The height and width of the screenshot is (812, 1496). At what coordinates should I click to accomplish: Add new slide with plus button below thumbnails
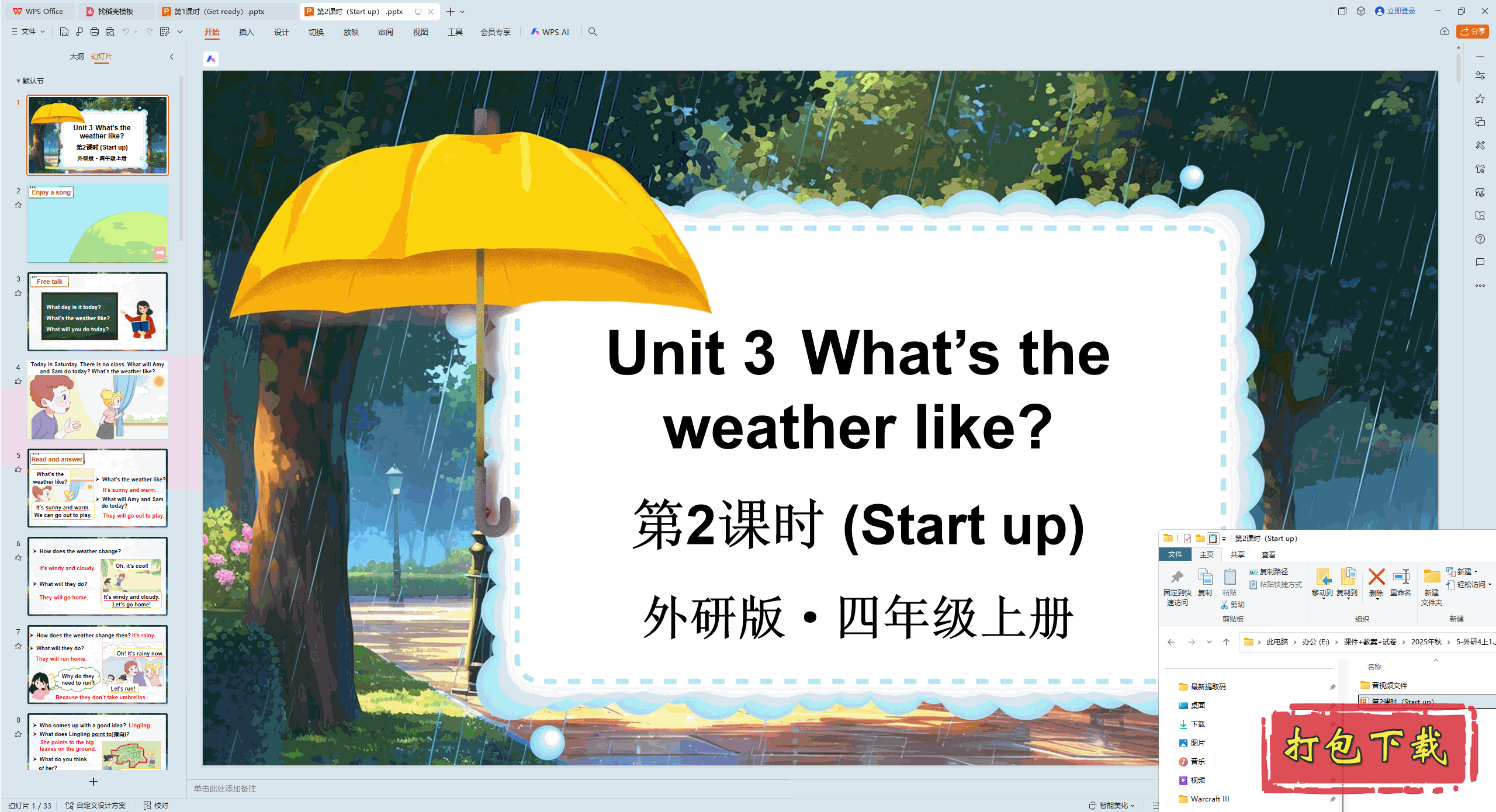(93, 782)
